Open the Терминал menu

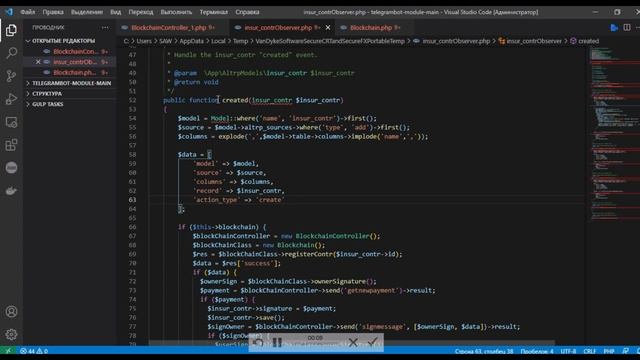click(x=213, y=12)
